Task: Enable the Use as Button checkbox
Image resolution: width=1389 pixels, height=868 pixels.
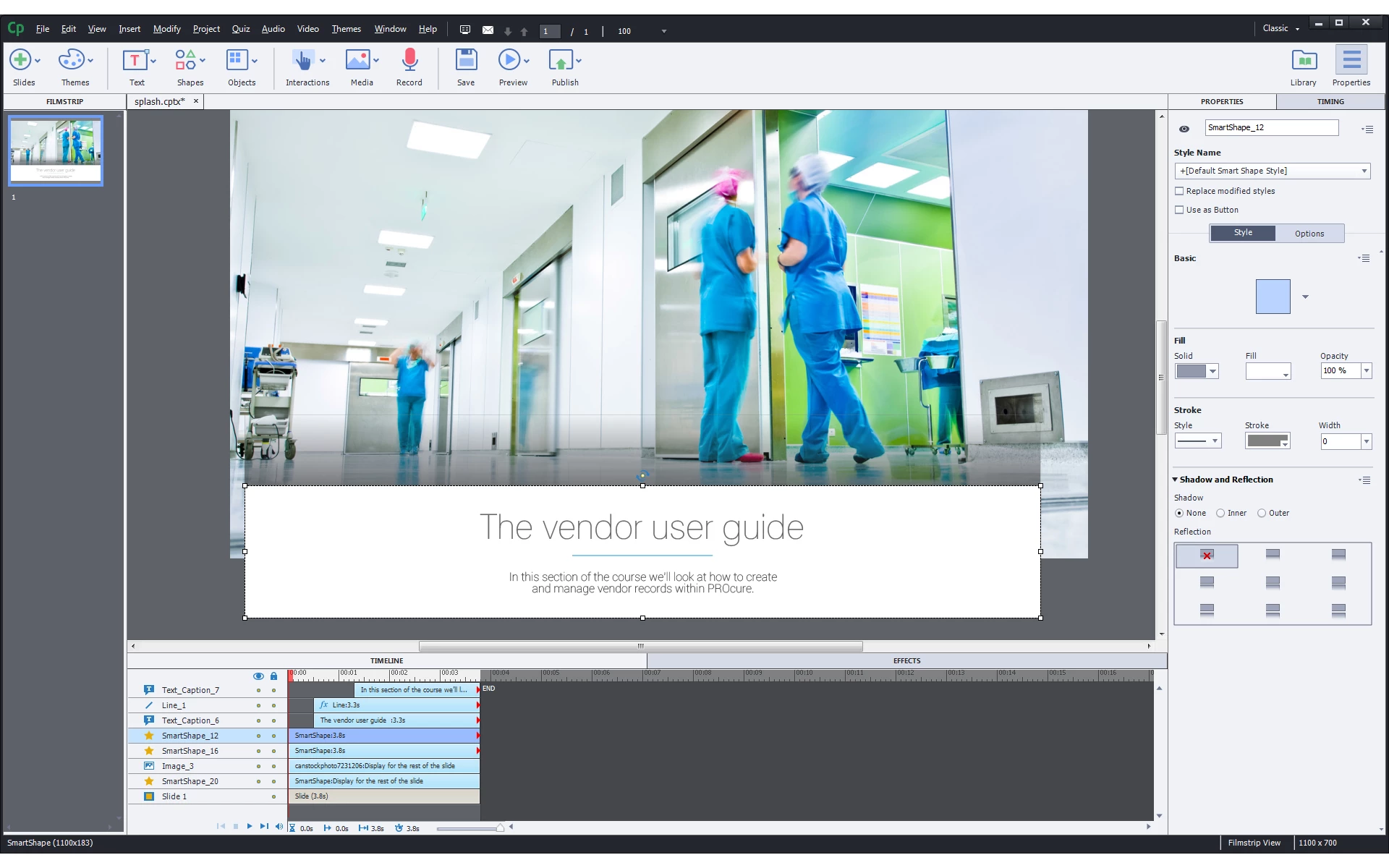Action: (1179, 210)
